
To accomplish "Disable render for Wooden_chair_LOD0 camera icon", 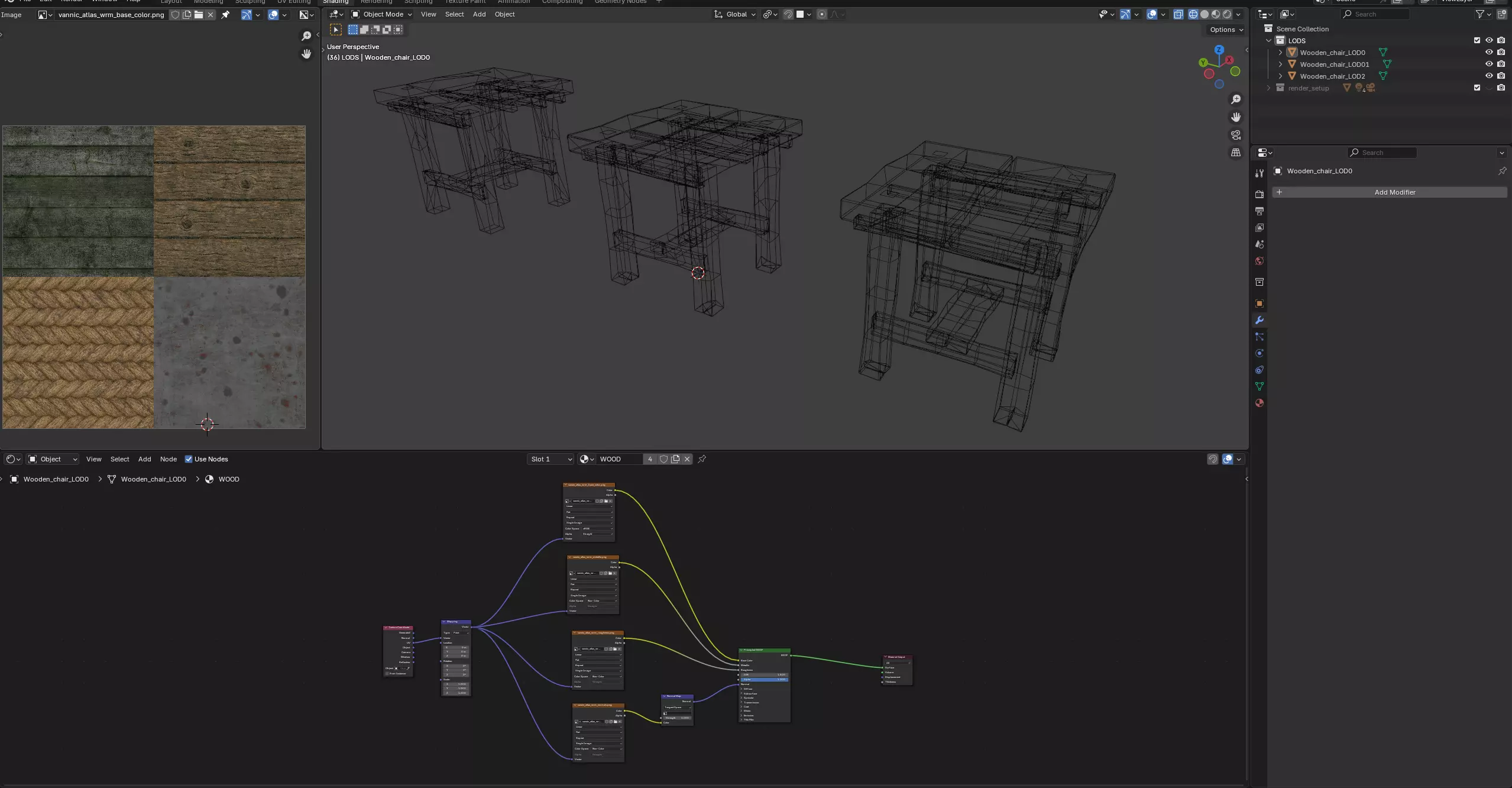I will point(1501,52).
